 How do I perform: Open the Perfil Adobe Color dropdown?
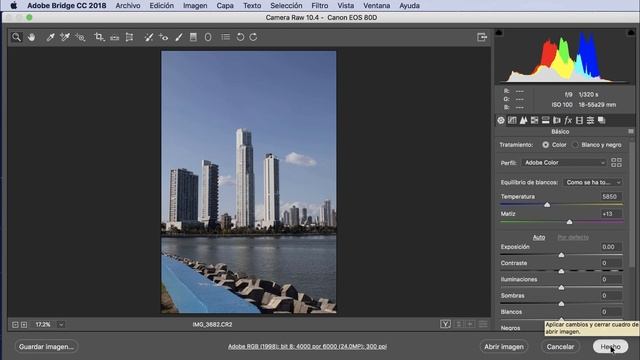coord(564,162)
